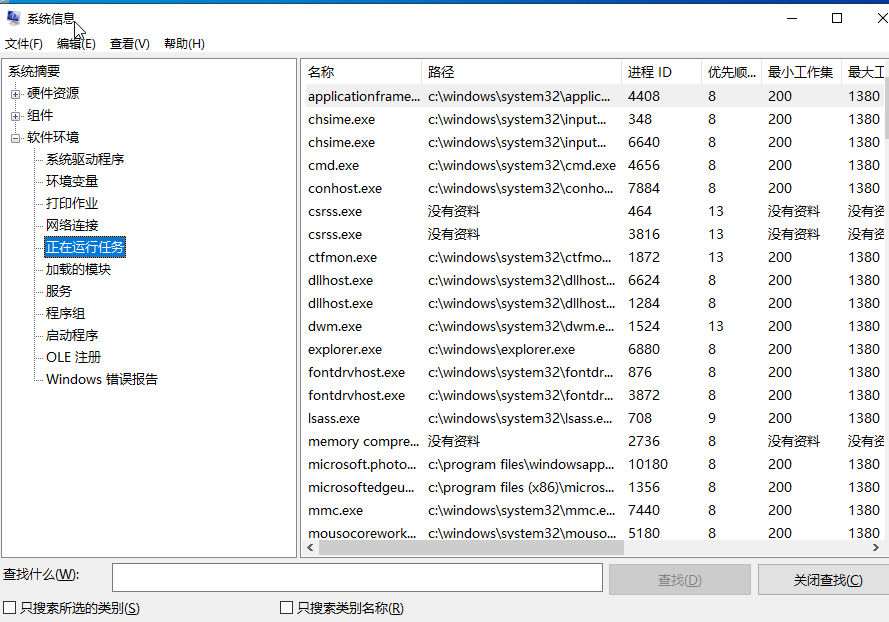
Task: Open the 文件(F) menu
Action: [x=24, y=44]
